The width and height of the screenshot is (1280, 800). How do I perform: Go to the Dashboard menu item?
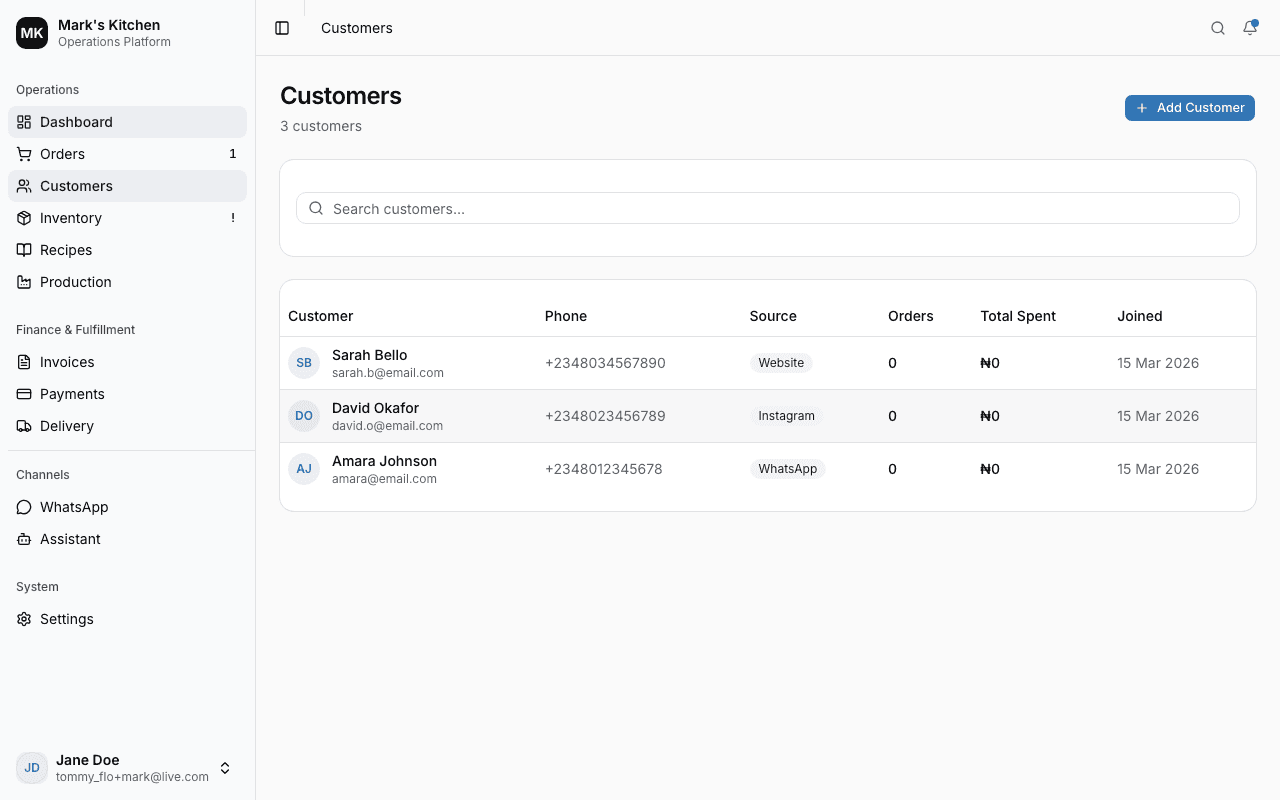(x=75, y=122)
